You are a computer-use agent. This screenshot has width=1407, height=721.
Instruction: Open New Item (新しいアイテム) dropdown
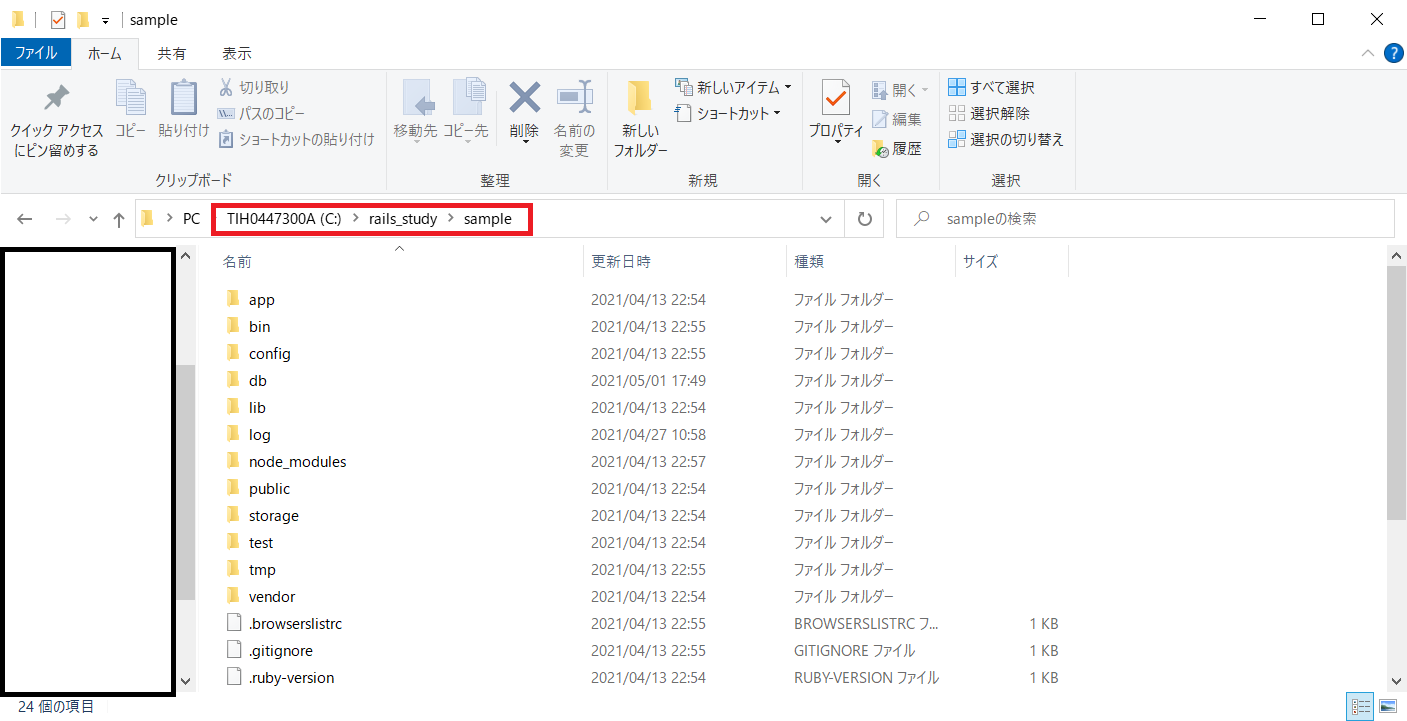click(733, 88)
